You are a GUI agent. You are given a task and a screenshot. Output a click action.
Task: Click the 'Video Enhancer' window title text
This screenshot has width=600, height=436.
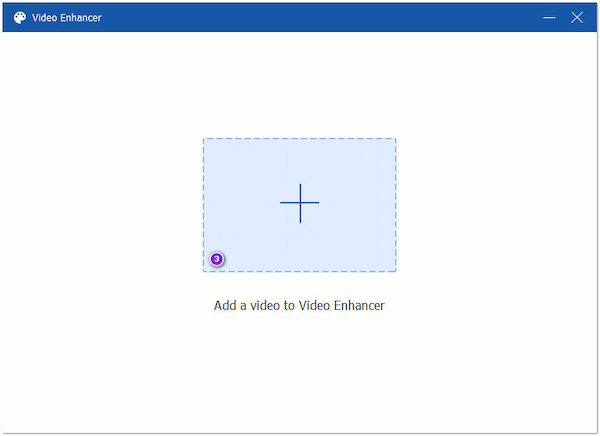pos(67,18)
